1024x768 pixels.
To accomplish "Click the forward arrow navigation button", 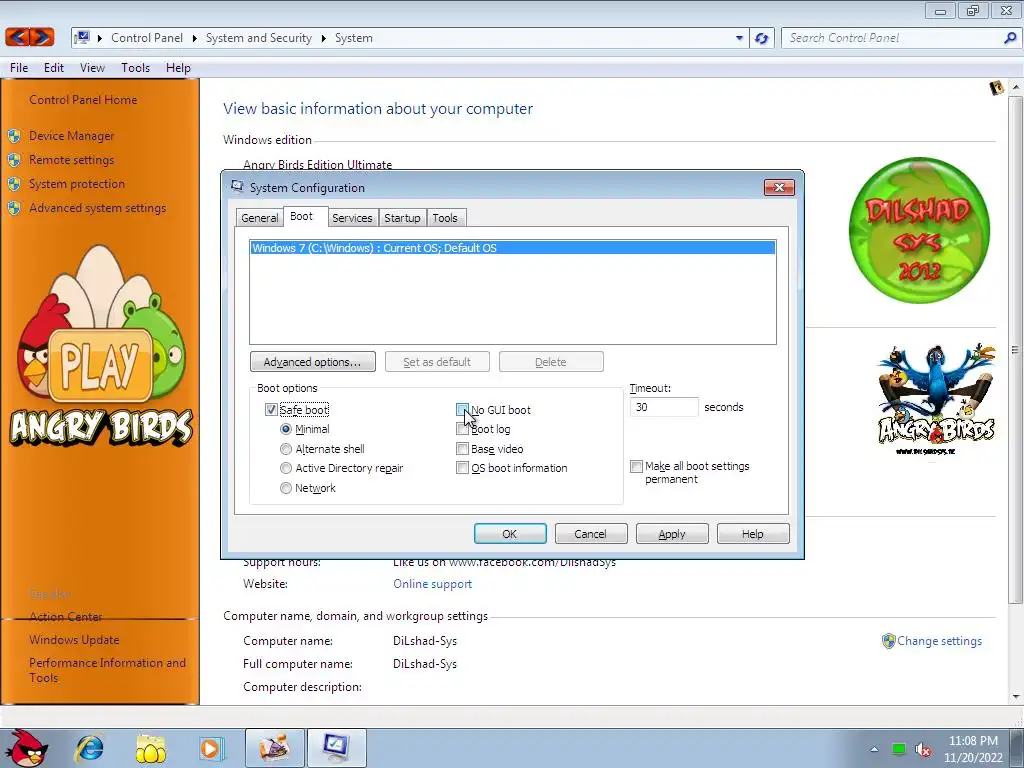I will tap(42, 37).
